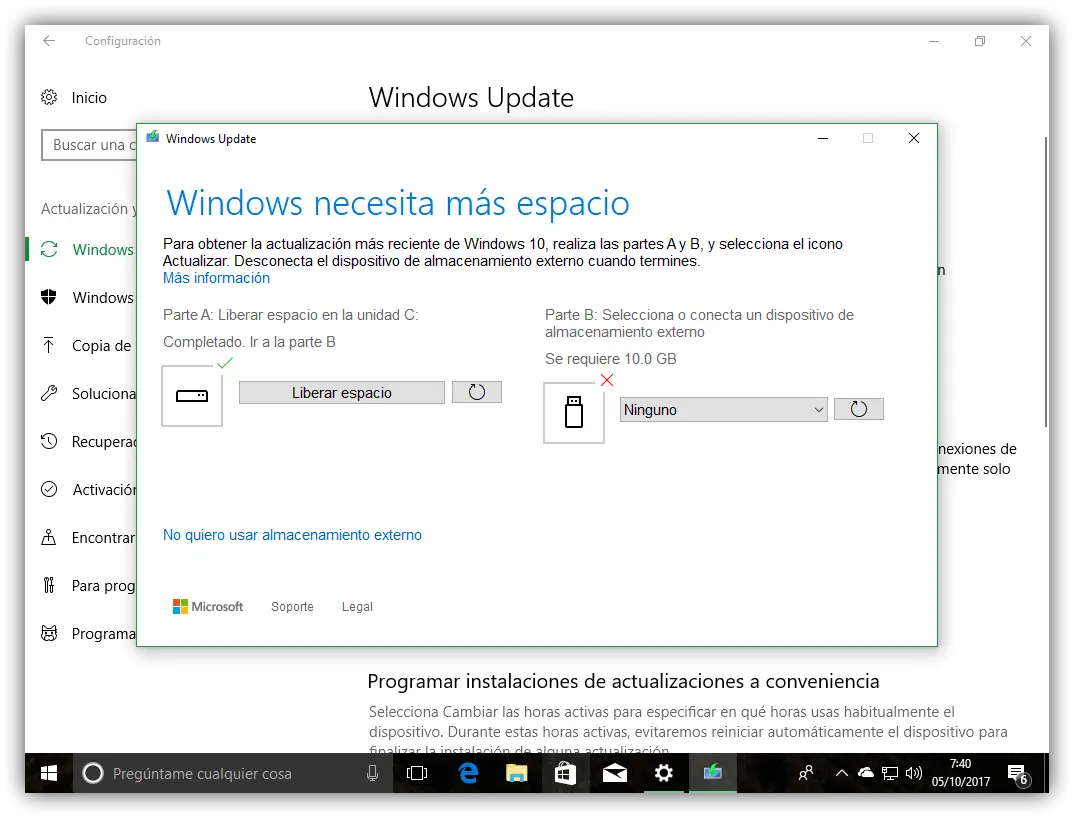Click No quiero usar almacenamiento externo
The image size is (1074, 818).
(292, 535)
